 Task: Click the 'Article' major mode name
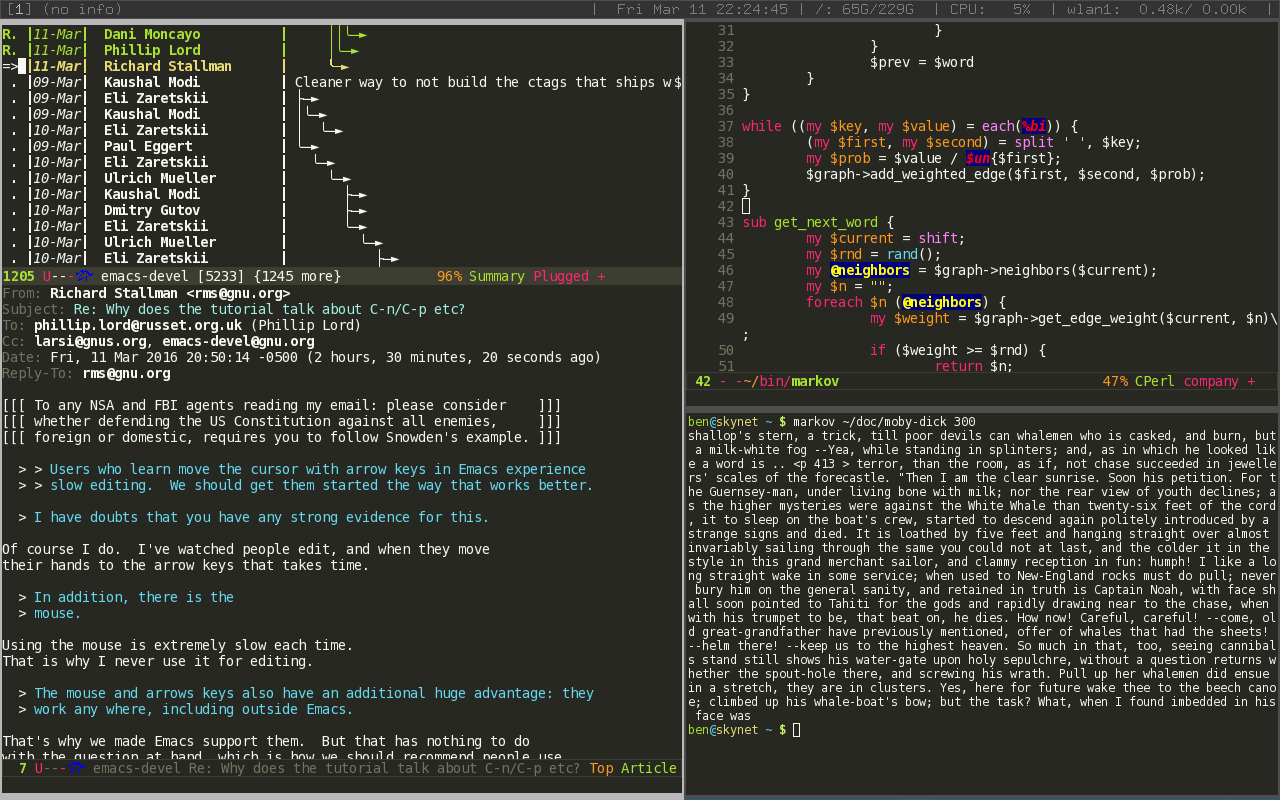pyautogui.click(x=649, y=768)
